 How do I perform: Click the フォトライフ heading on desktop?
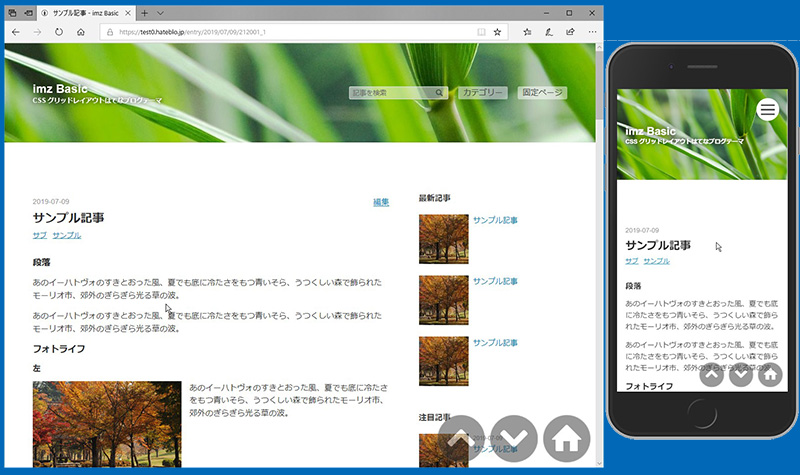pyautogui.click(x=59, y=349)
